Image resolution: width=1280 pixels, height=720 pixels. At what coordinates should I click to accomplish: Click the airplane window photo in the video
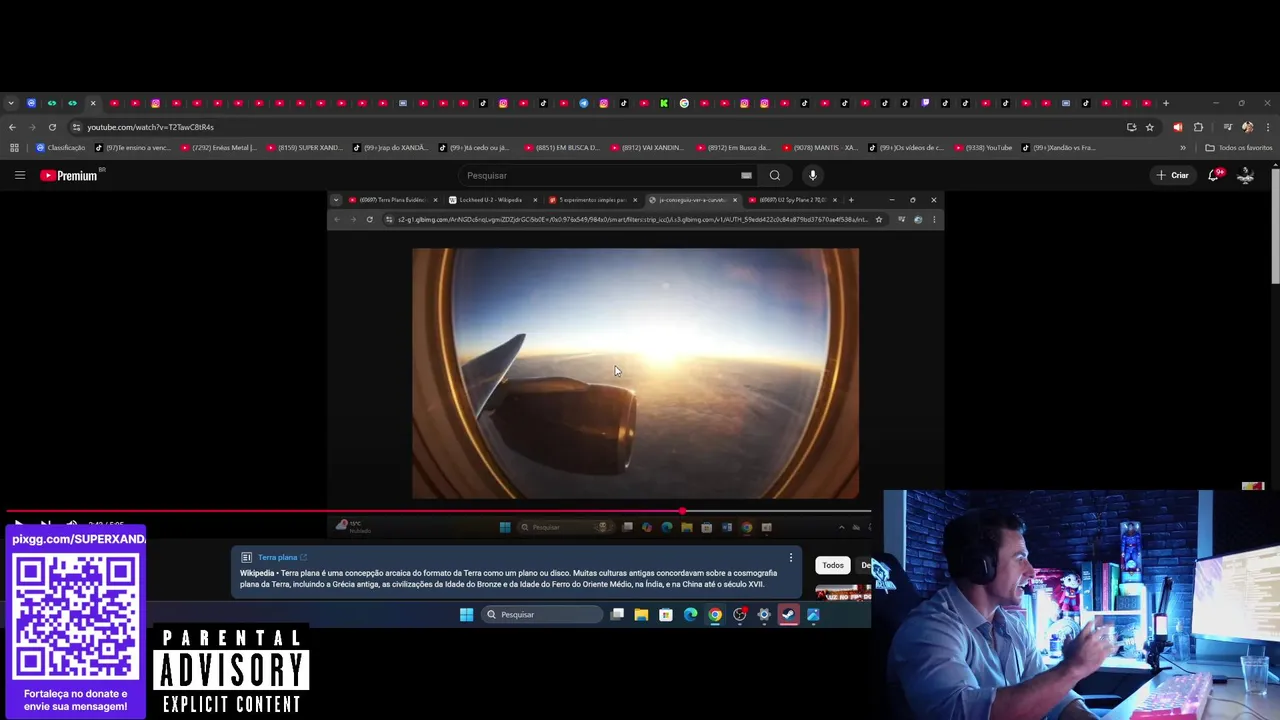(x=635, y=373)
